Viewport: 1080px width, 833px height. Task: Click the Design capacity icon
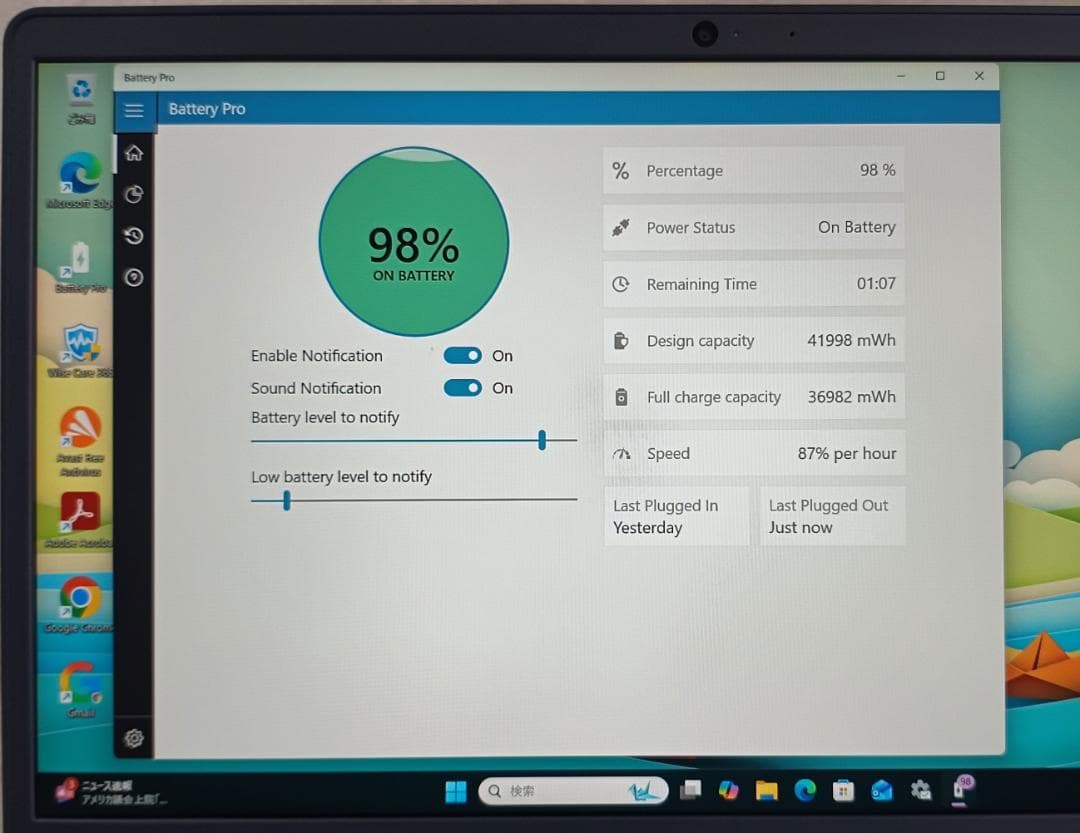pos(621,340)
